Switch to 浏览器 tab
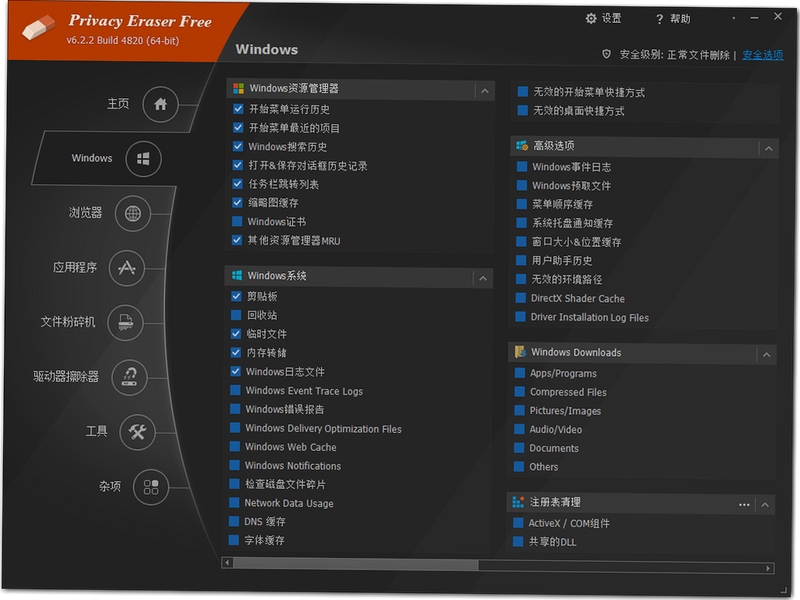 click(x=85, y=212)
